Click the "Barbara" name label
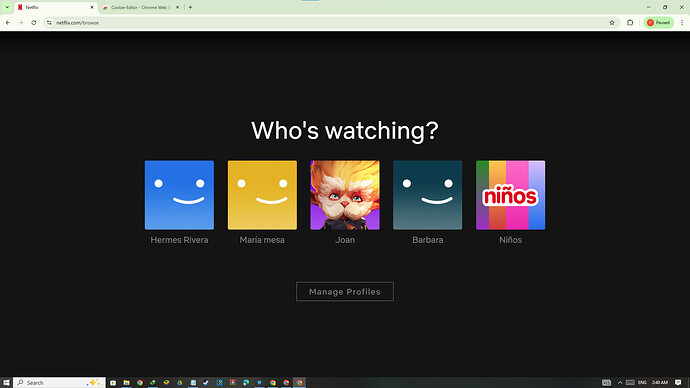690x388 pixels. tap(428, 240)
